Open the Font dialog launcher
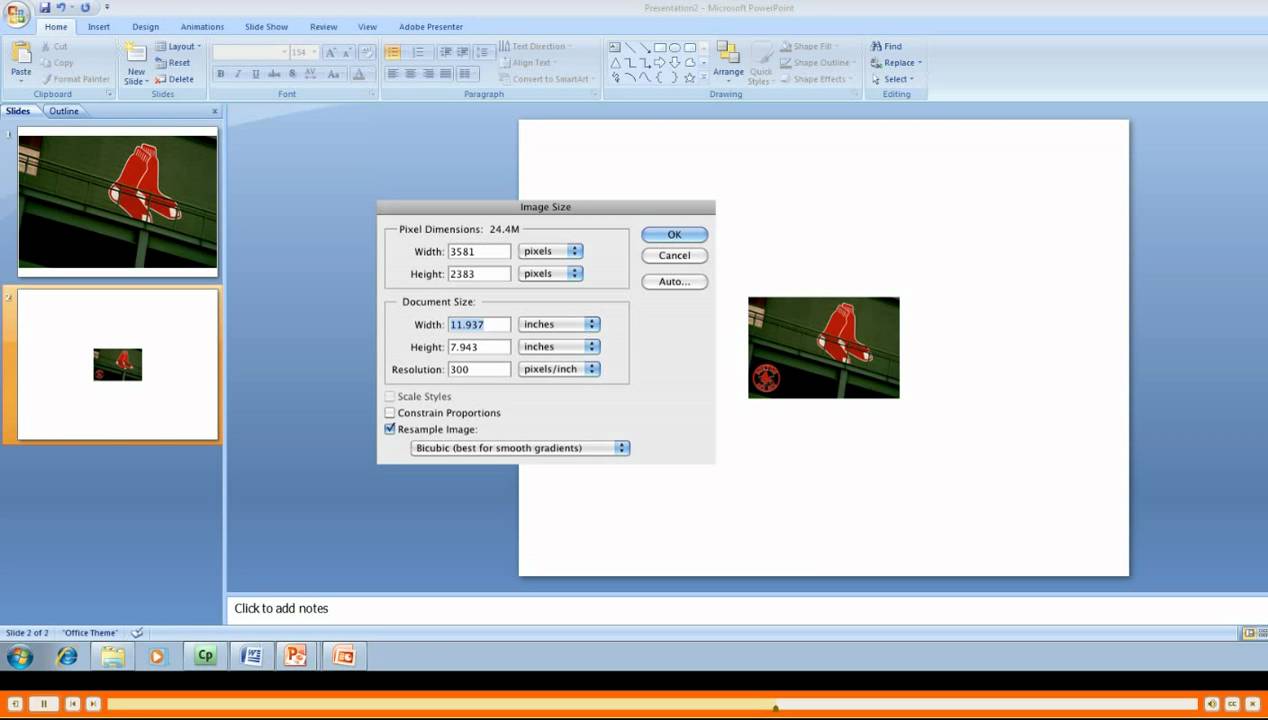This screenshot has height=720, width=1268. [x=373, y=94]
